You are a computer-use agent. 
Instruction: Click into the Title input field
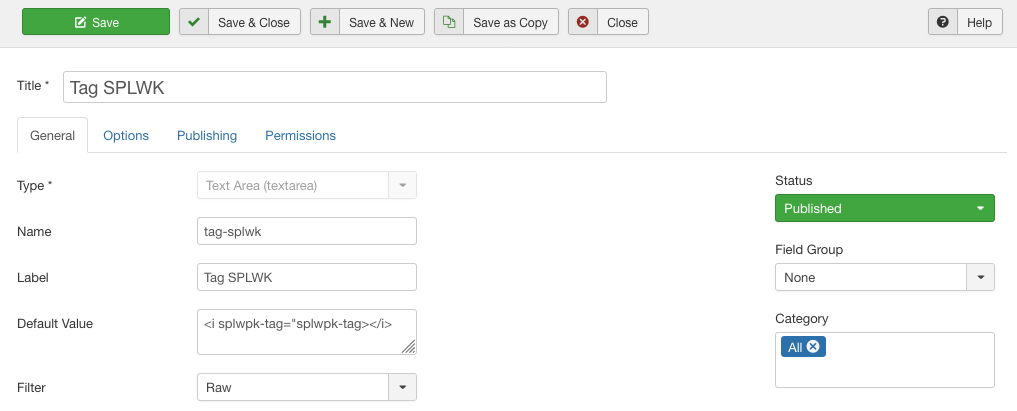335,87
